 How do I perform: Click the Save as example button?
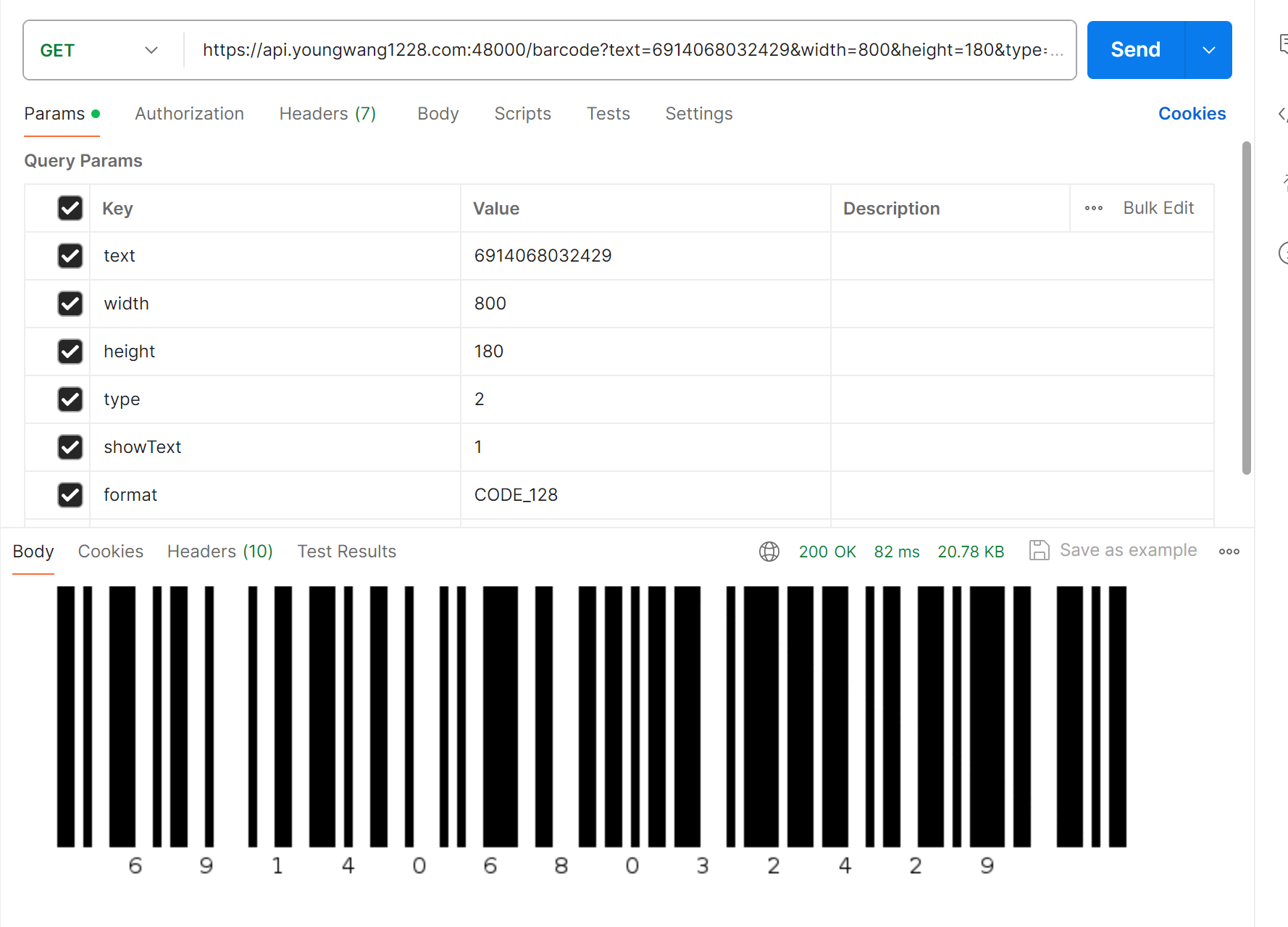(1113, 550)
